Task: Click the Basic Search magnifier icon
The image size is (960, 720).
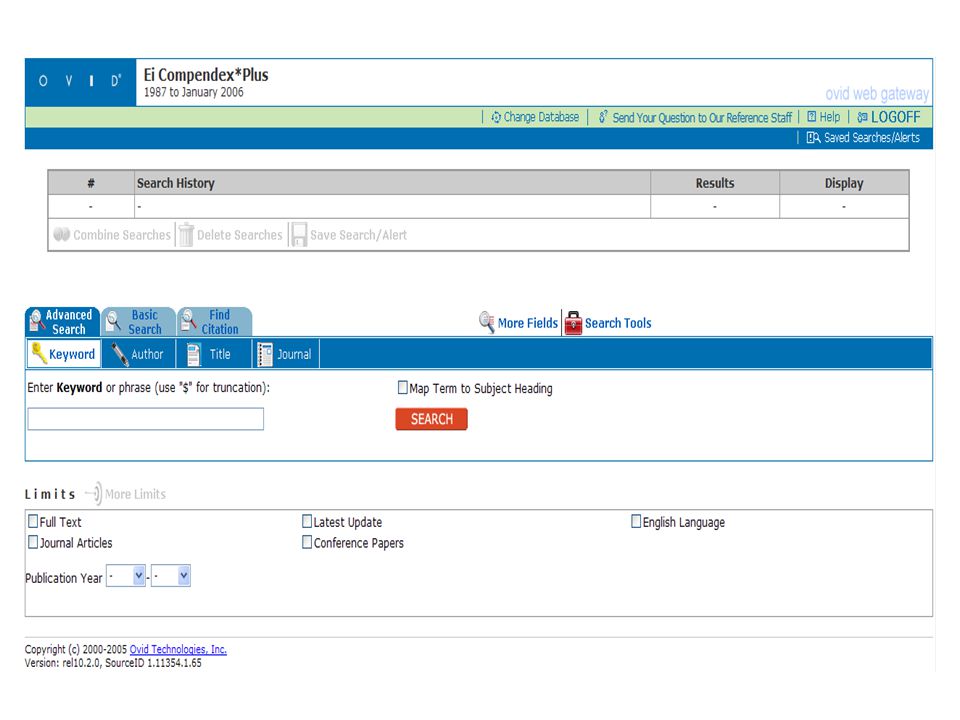Action: pos(113,320)
